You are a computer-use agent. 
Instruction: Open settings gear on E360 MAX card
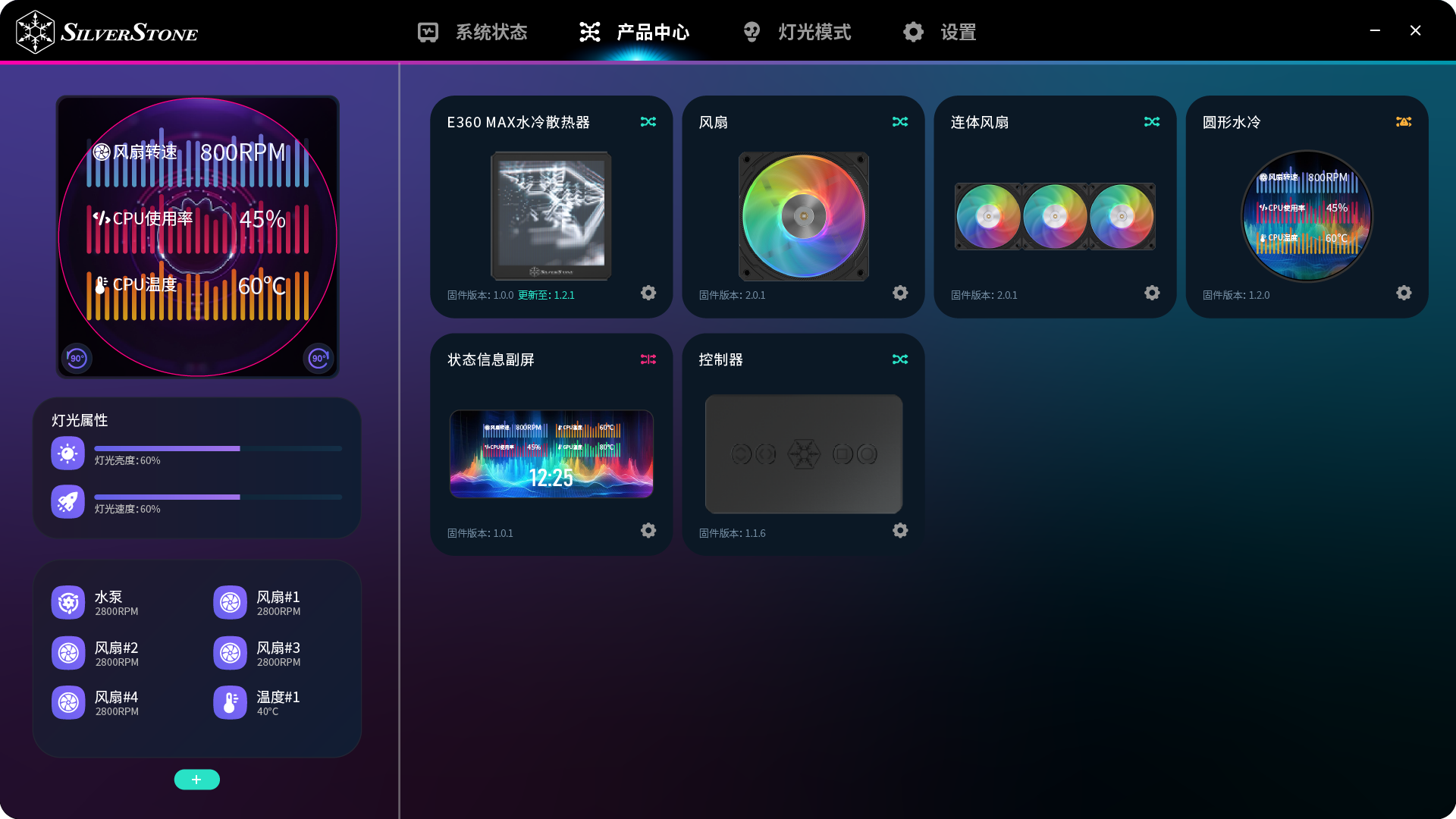tap(648, 293)
